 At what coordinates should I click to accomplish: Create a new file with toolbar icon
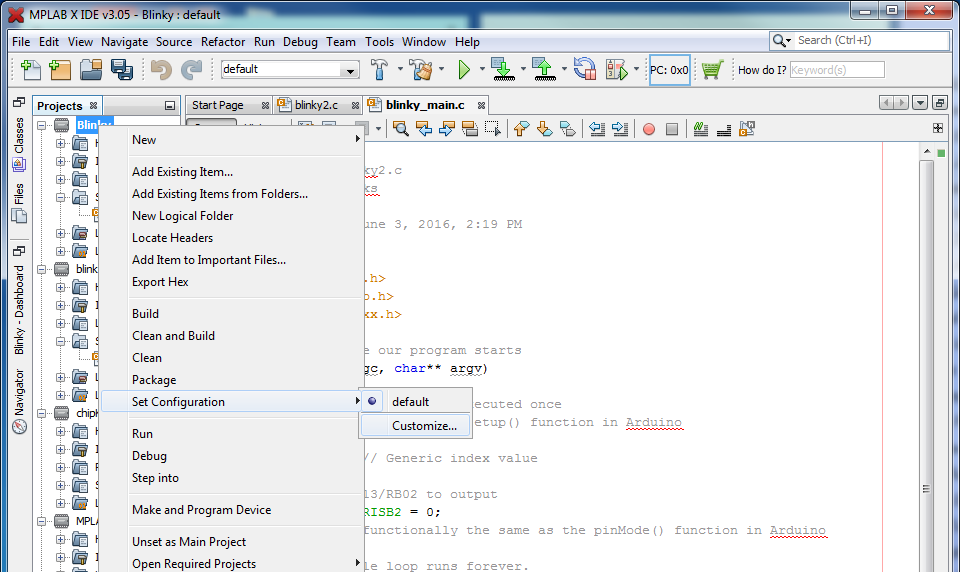(30, 70)
